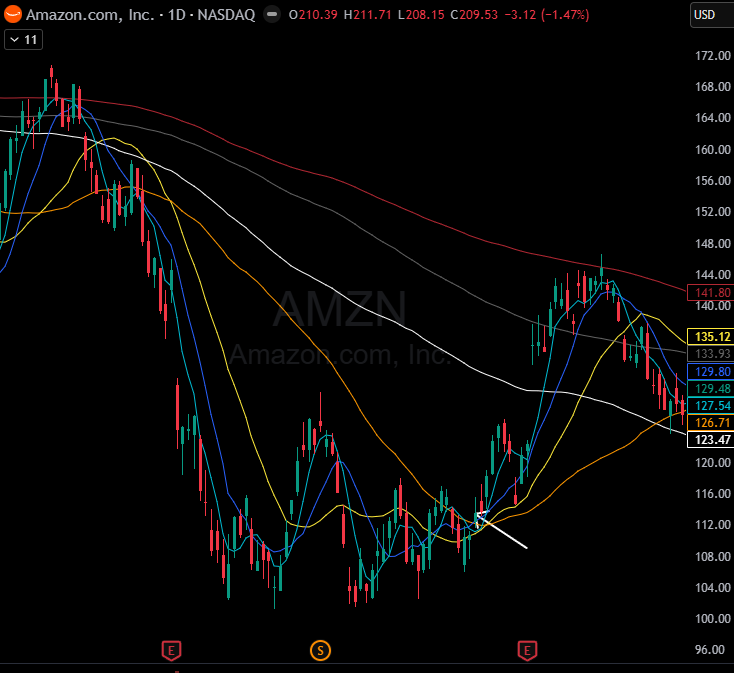Click the low value L208.15
Viewport: 734px width, 673px height.
(421, 15)
